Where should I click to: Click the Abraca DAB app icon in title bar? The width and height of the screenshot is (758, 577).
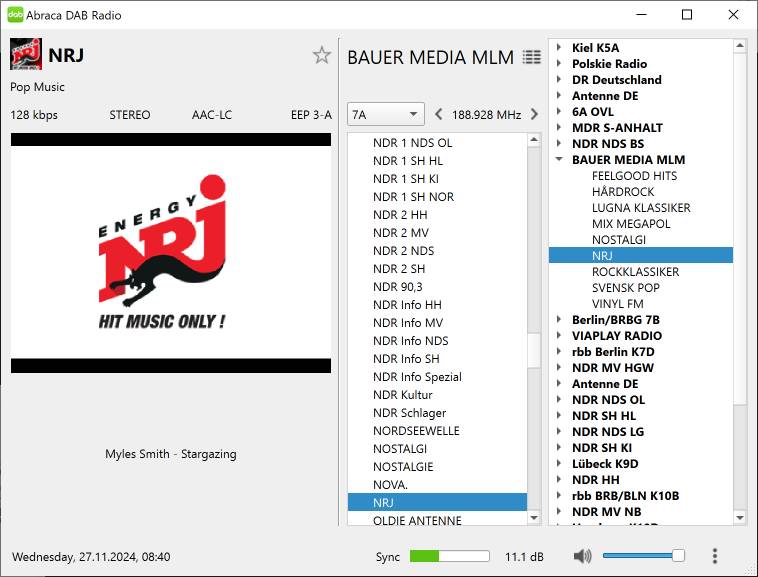(15, 15)
